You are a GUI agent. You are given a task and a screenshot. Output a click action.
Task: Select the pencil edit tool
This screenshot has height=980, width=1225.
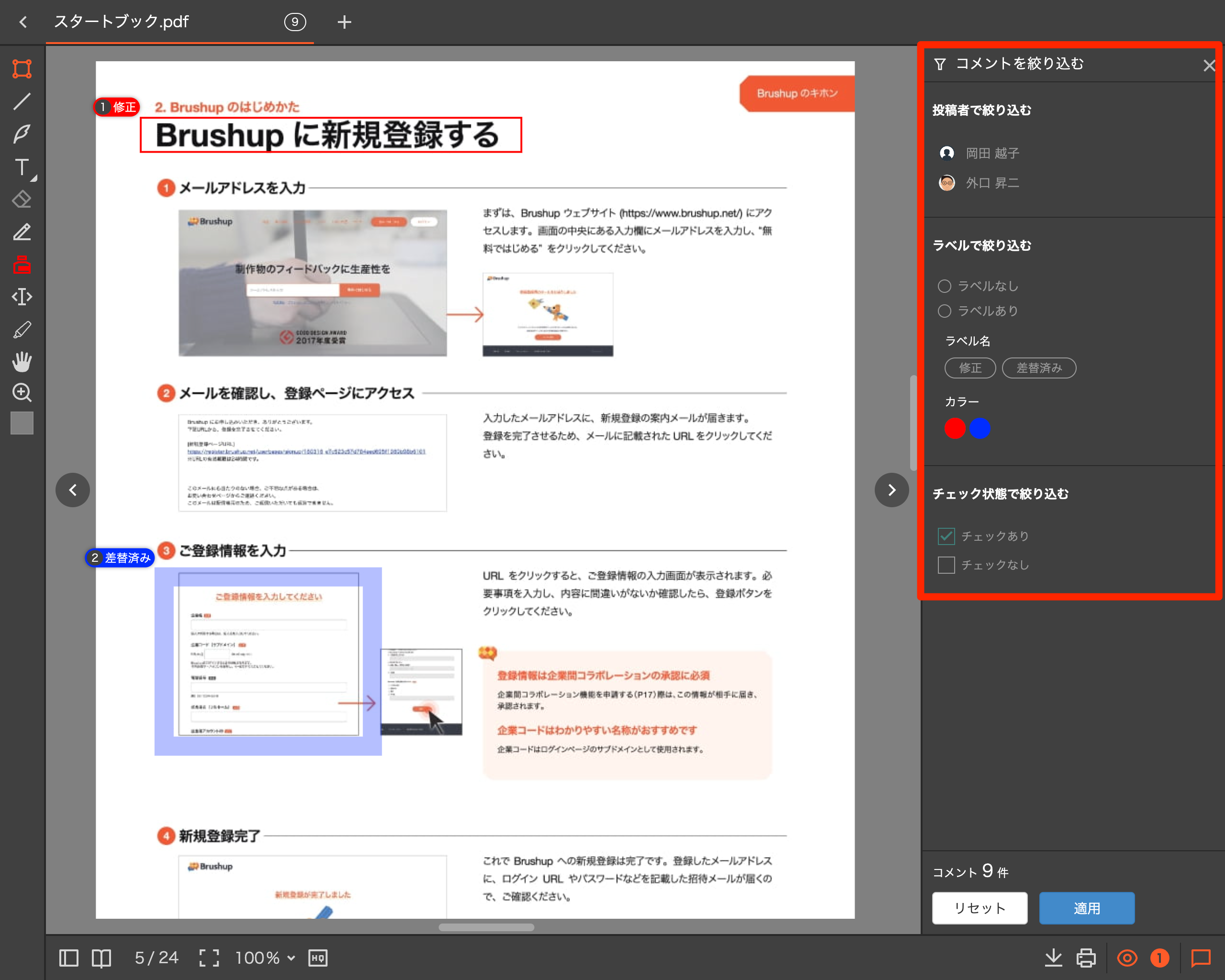22,232
